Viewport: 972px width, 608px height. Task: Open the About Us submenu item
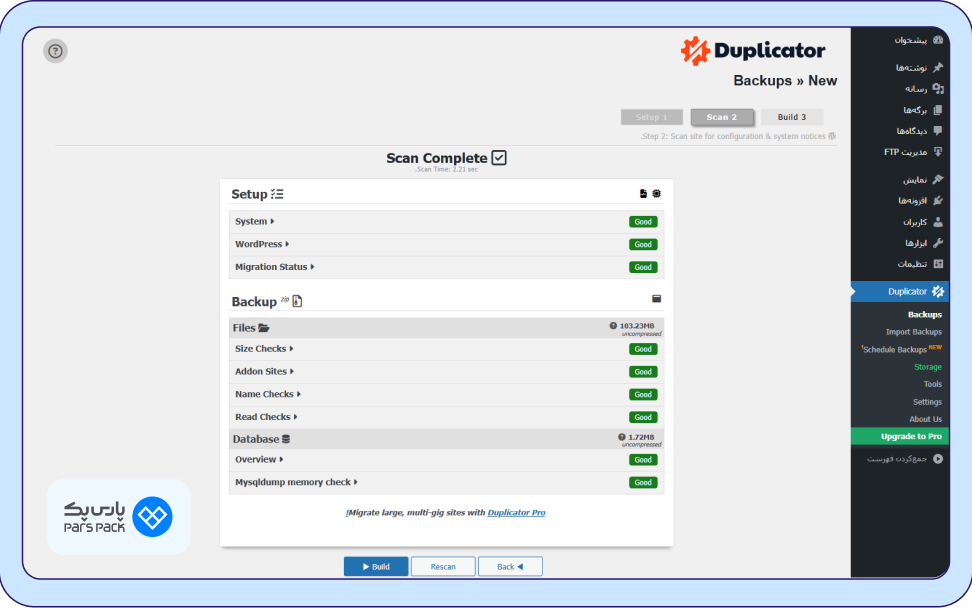(x=926, y=419)
